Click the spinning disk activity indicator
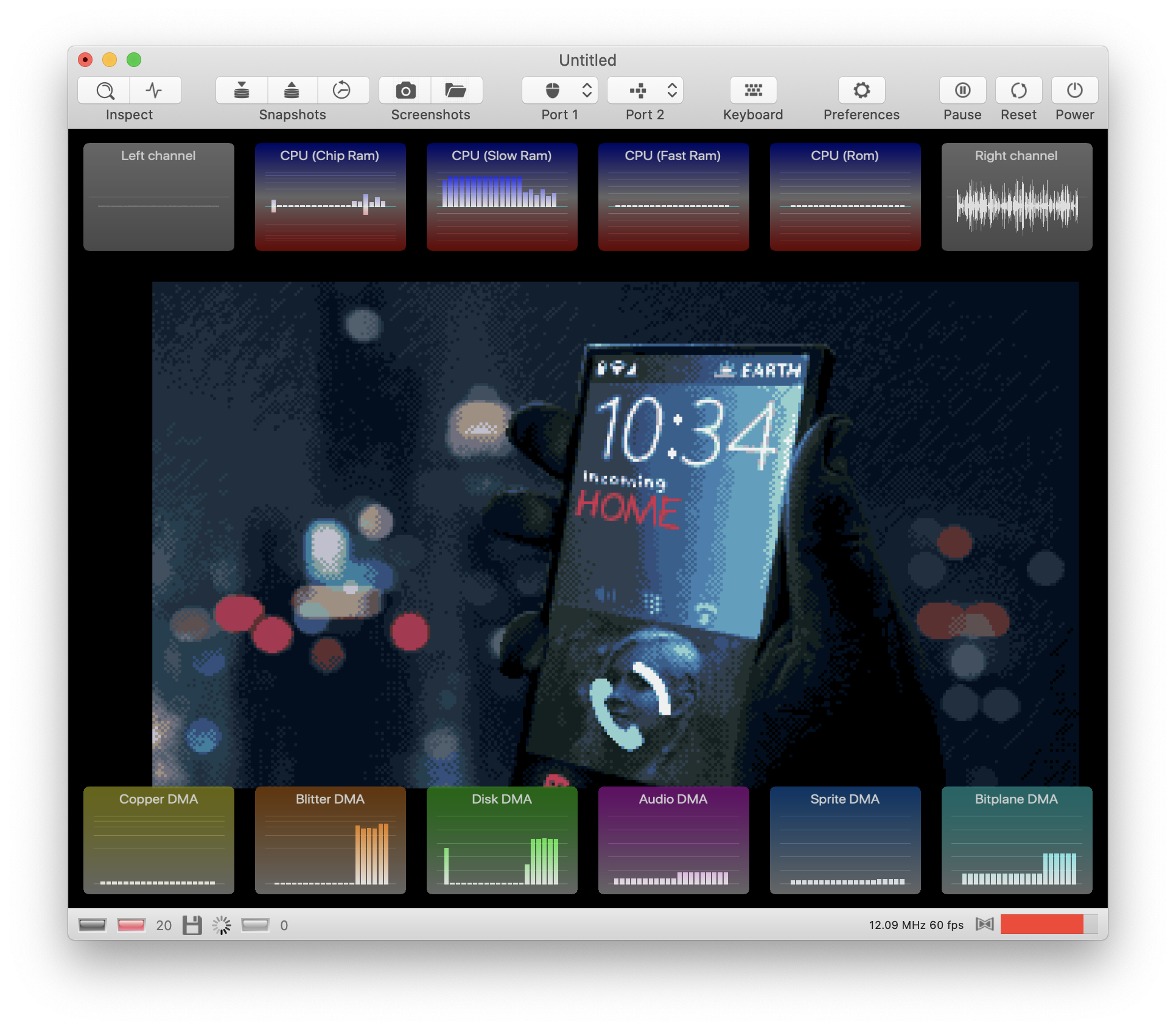Viewport: 1176px width, 1030px height. (222, 925)
